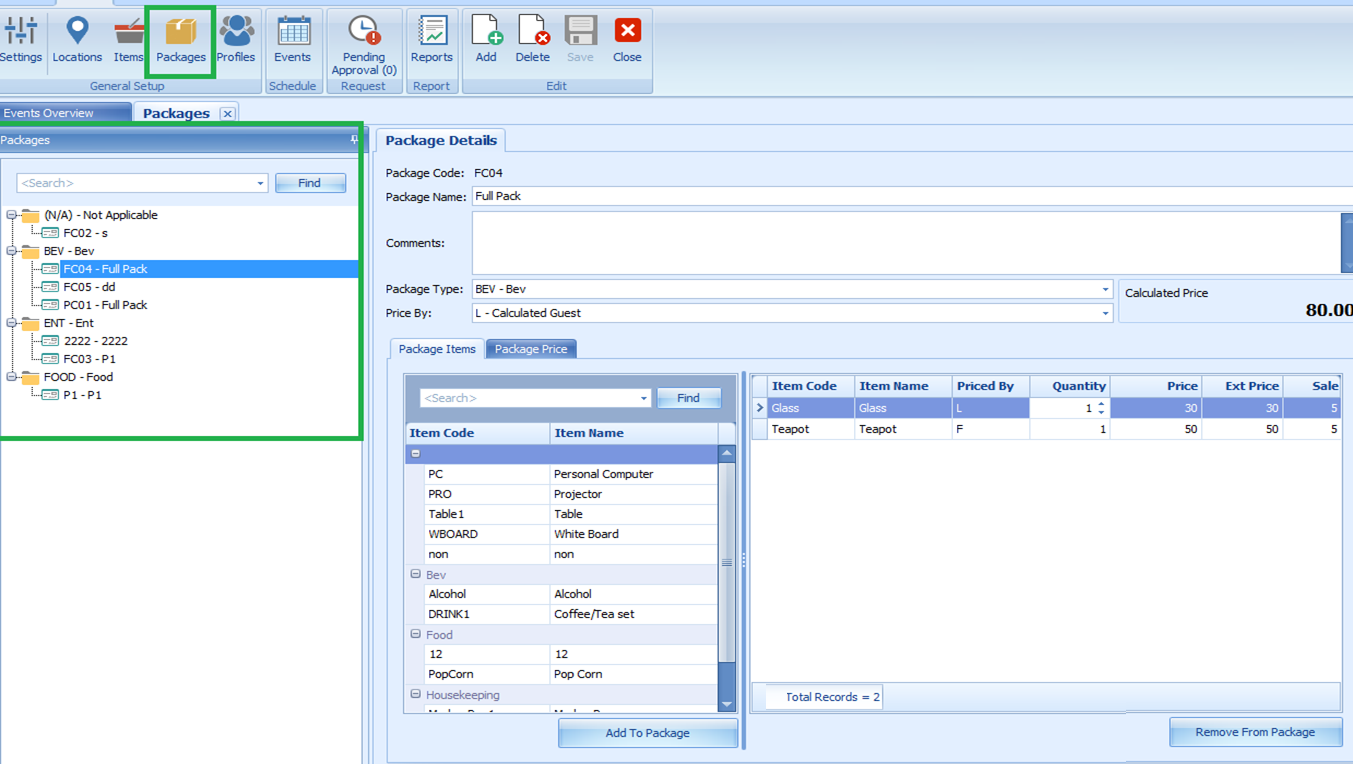This screenshot has width=1353, height=764.
Task: Click the Reports icon
Action: pos(431,40)
